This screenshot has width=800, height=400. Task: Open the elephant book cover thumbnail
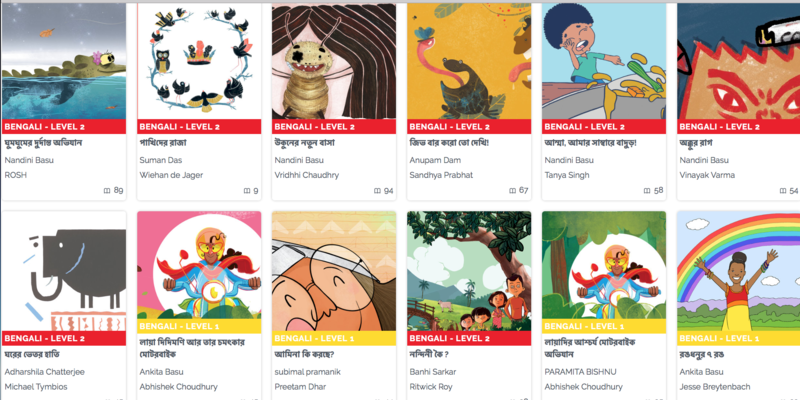click(x=64, y=271)
